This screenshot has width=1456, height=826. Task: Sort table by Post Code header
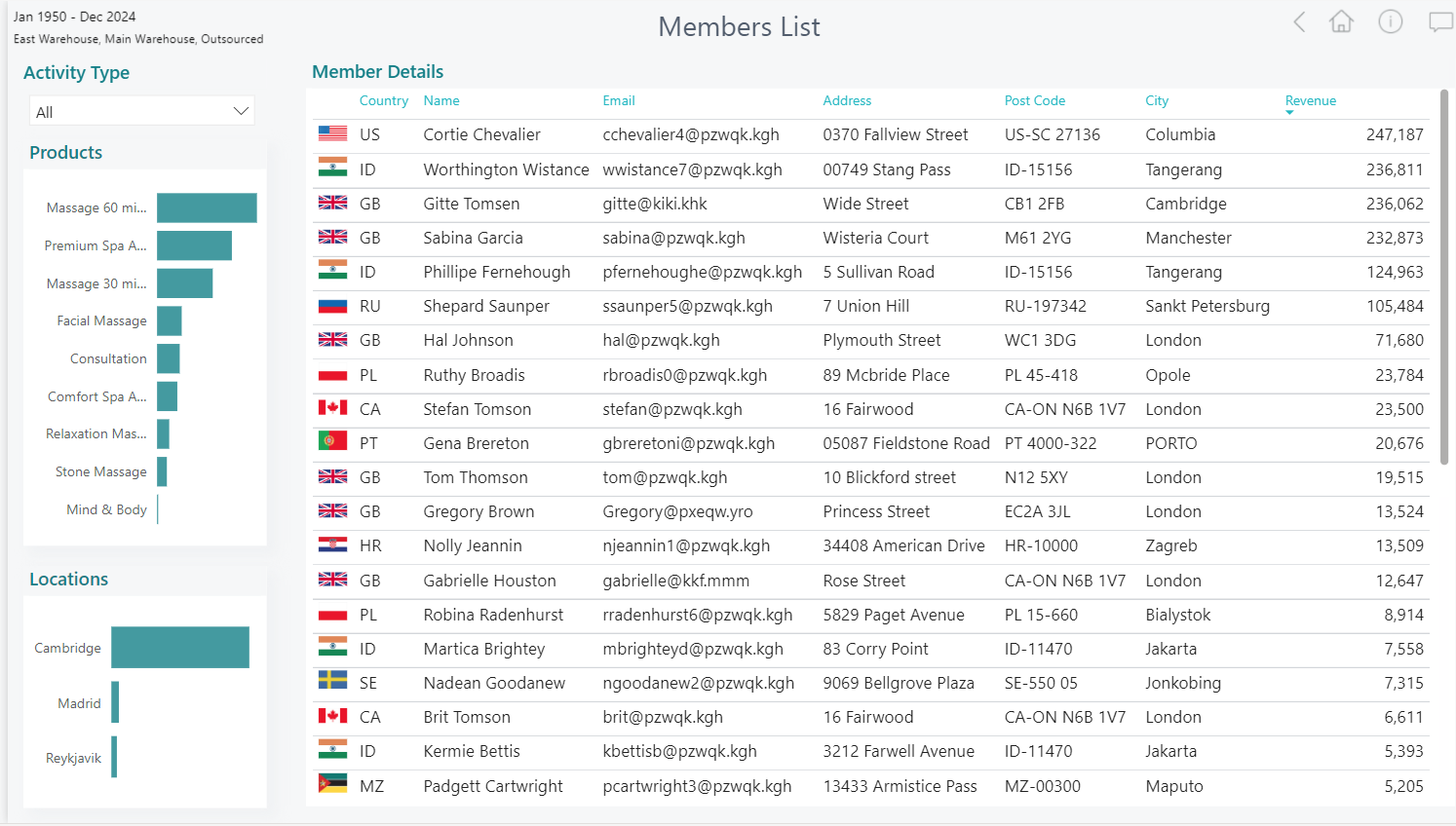[1034, 100]
